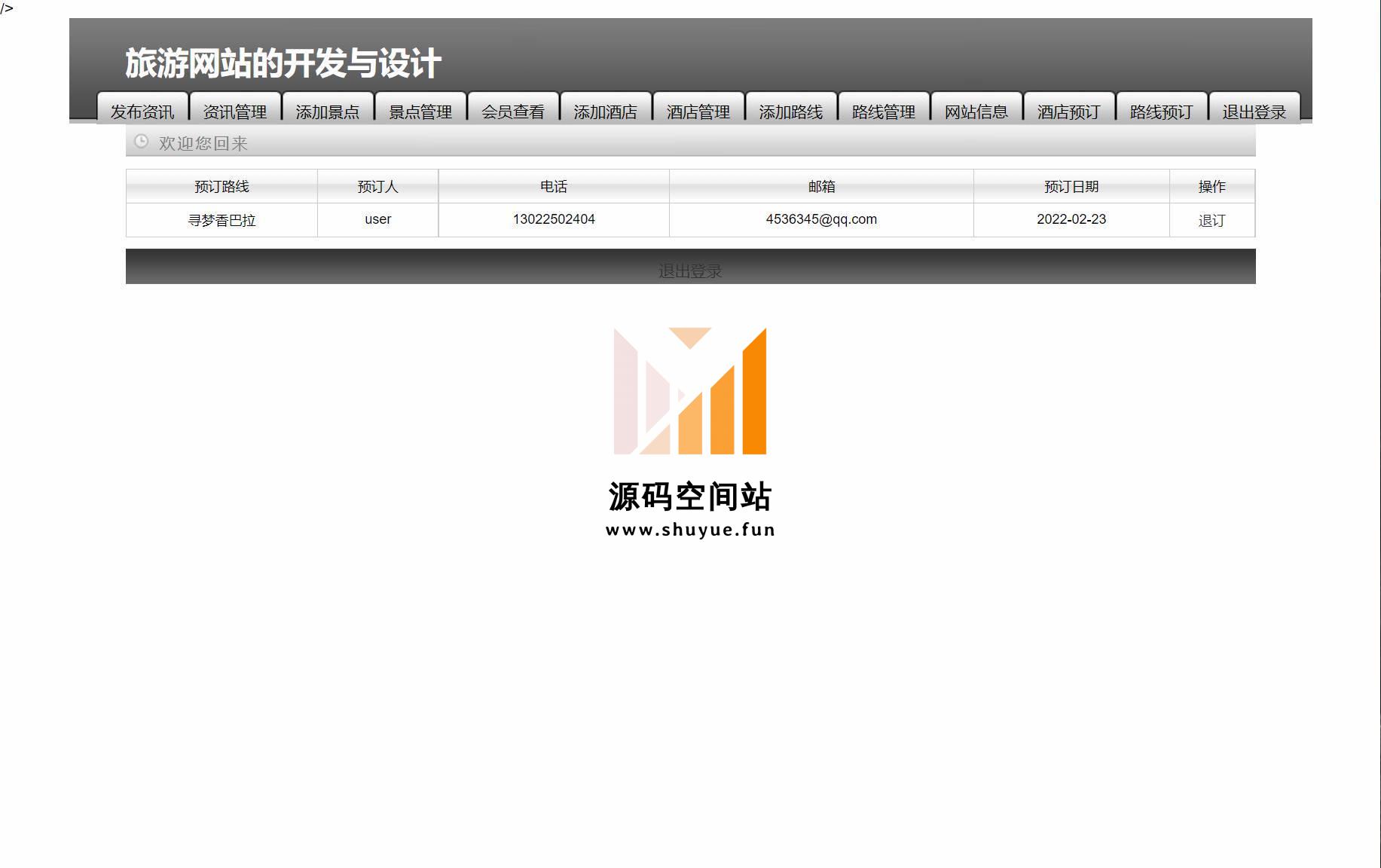Click the 4536345@qq.com email cell
The height and width of the screenshot is (868, 1381).
pos(821,219)
